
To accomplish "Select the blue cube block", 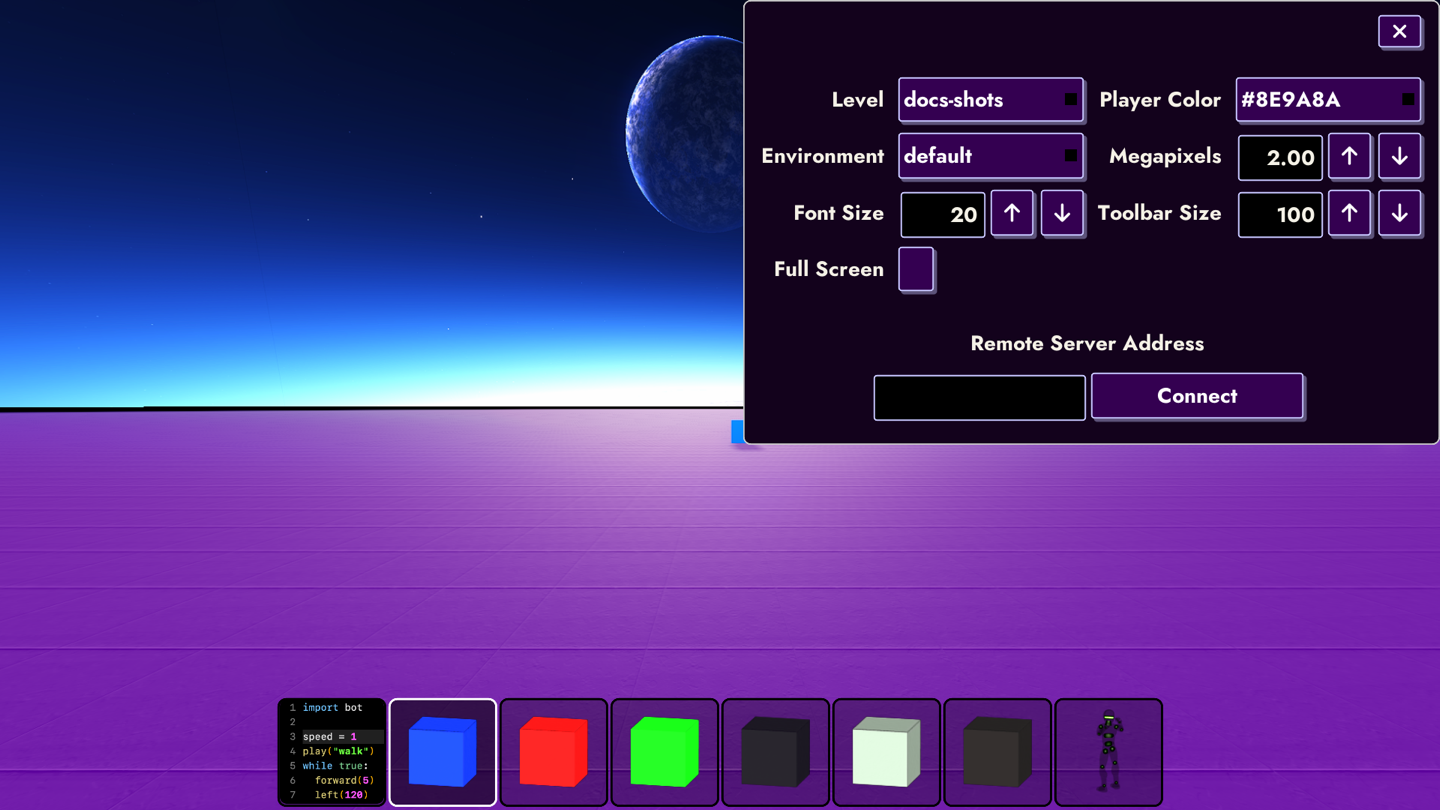I will pos(443,752).
